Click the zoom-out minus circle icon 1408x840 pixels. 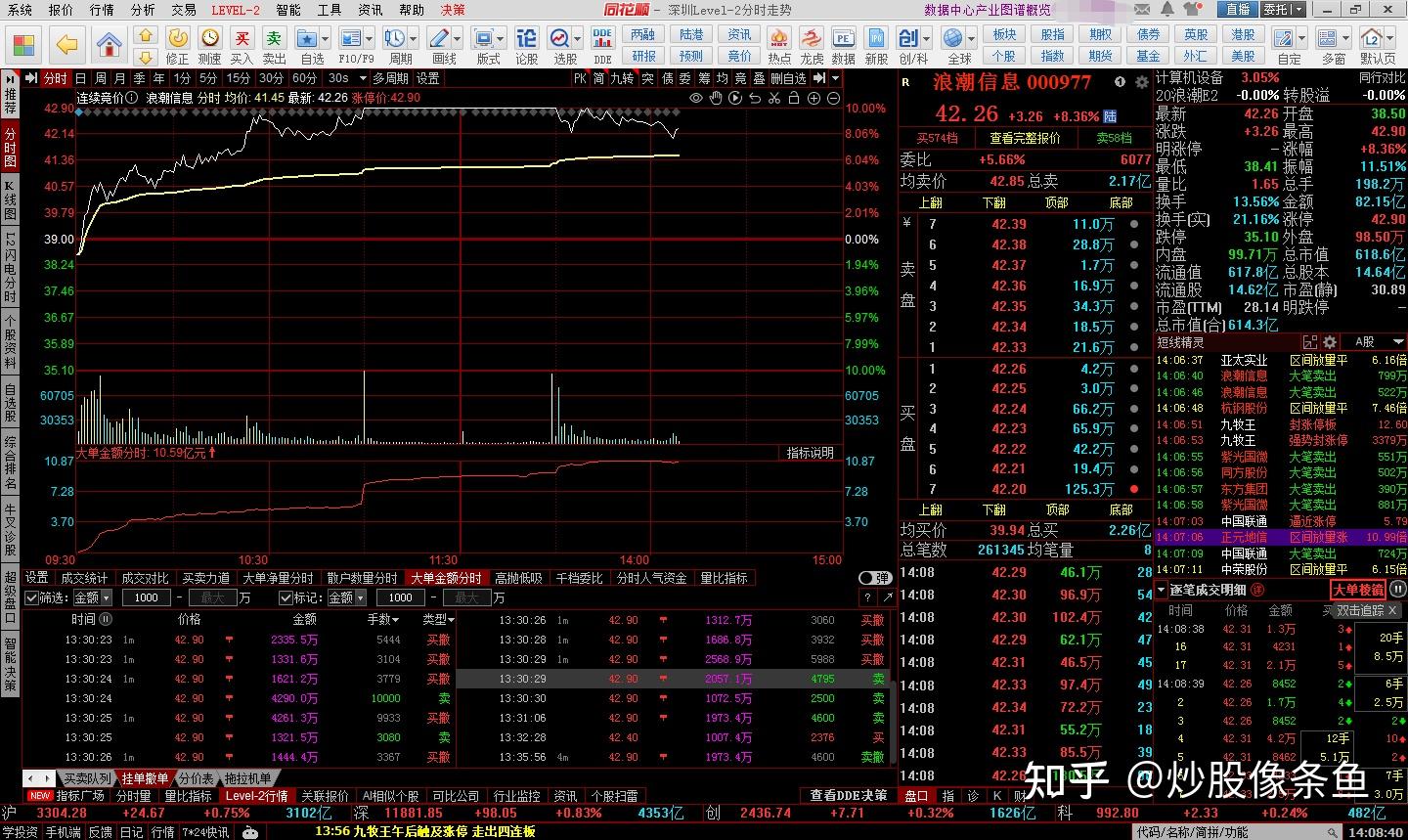click(x=834, y=98)
